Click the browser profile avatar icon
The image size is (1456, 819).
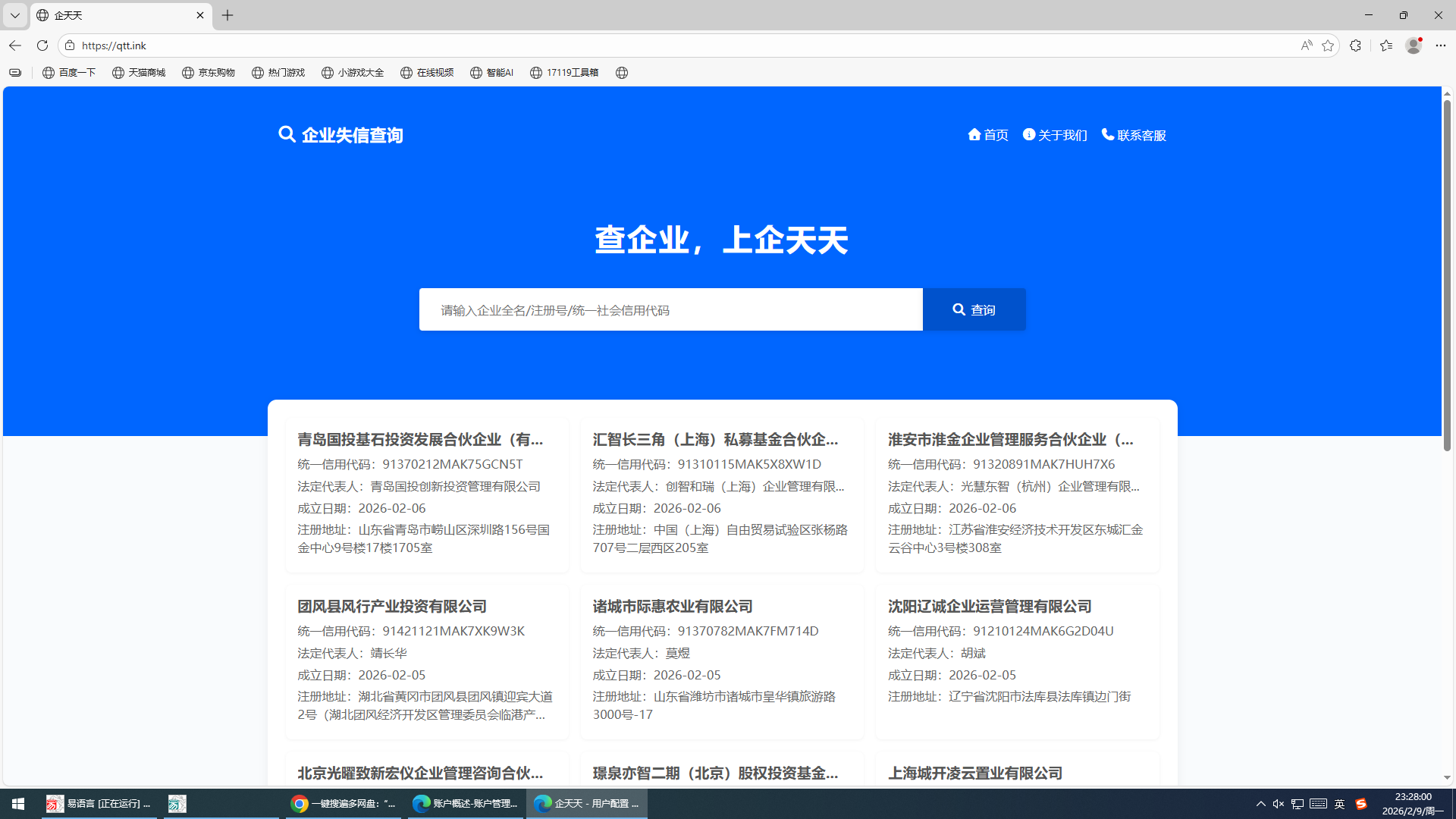(1413, 45)
